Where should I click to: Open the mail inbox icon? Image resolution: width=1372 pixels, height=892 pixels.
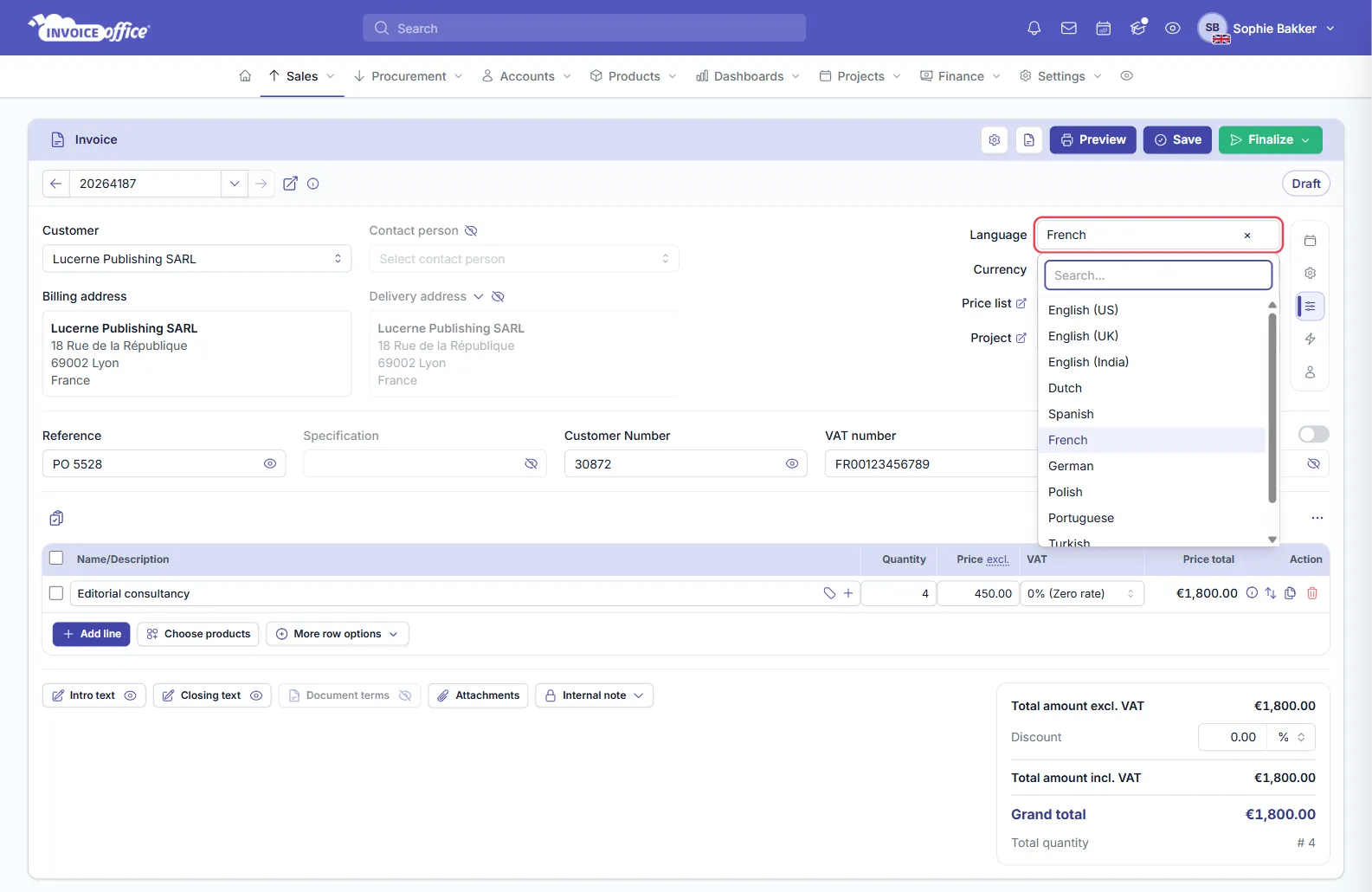[1069, 29]
